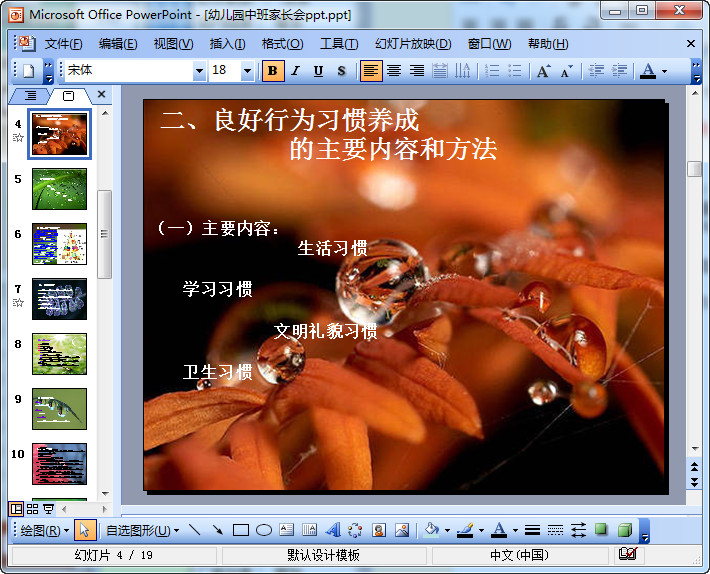Insert WordArt
This screenshot has height=574, width=710.
tap(333, 530)
